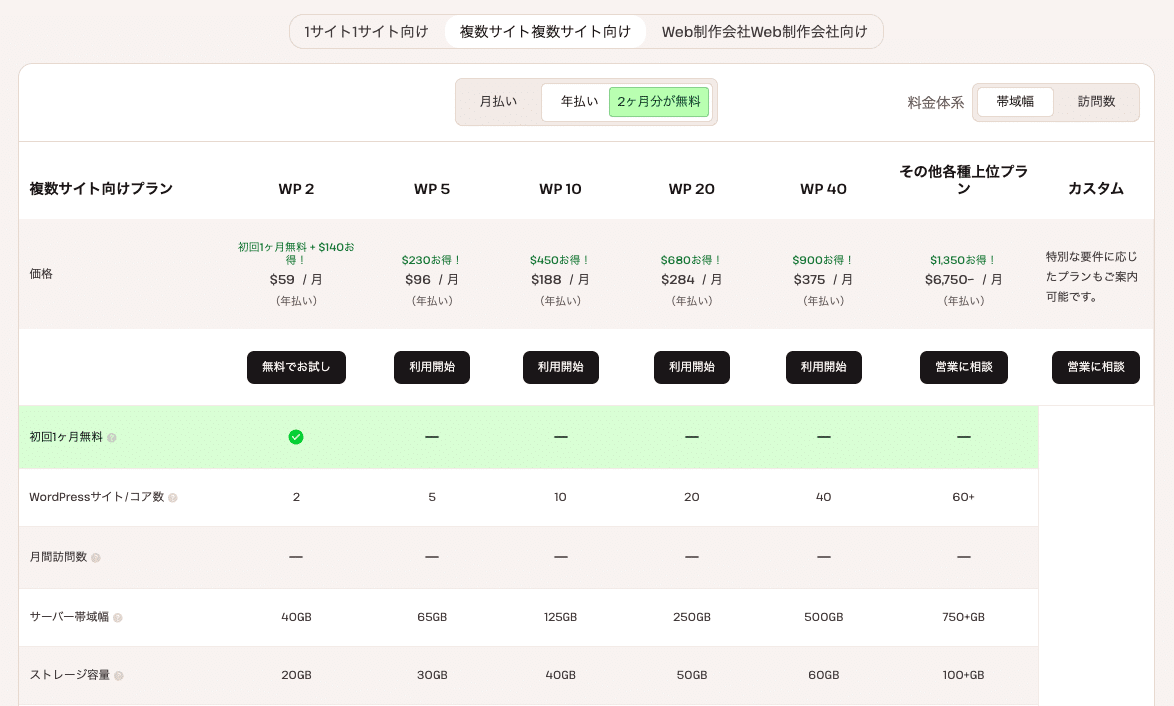This screenshot has height=706, width=1174.
Task: Click 利用開始 under WP 5
Action: [x=432, y=367]
